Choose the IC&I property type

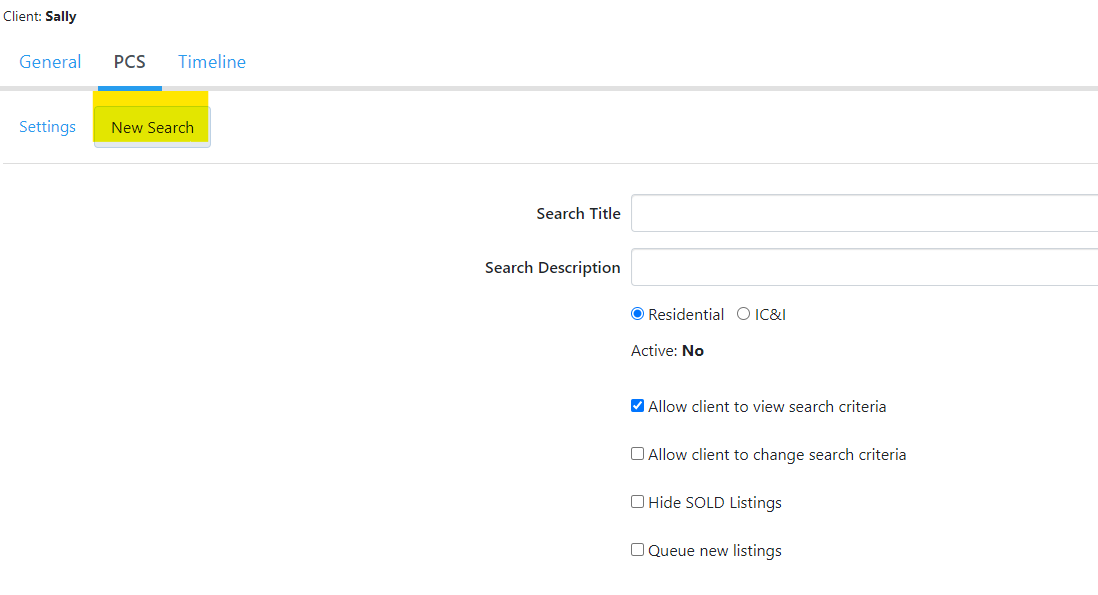tap(743, 313)
